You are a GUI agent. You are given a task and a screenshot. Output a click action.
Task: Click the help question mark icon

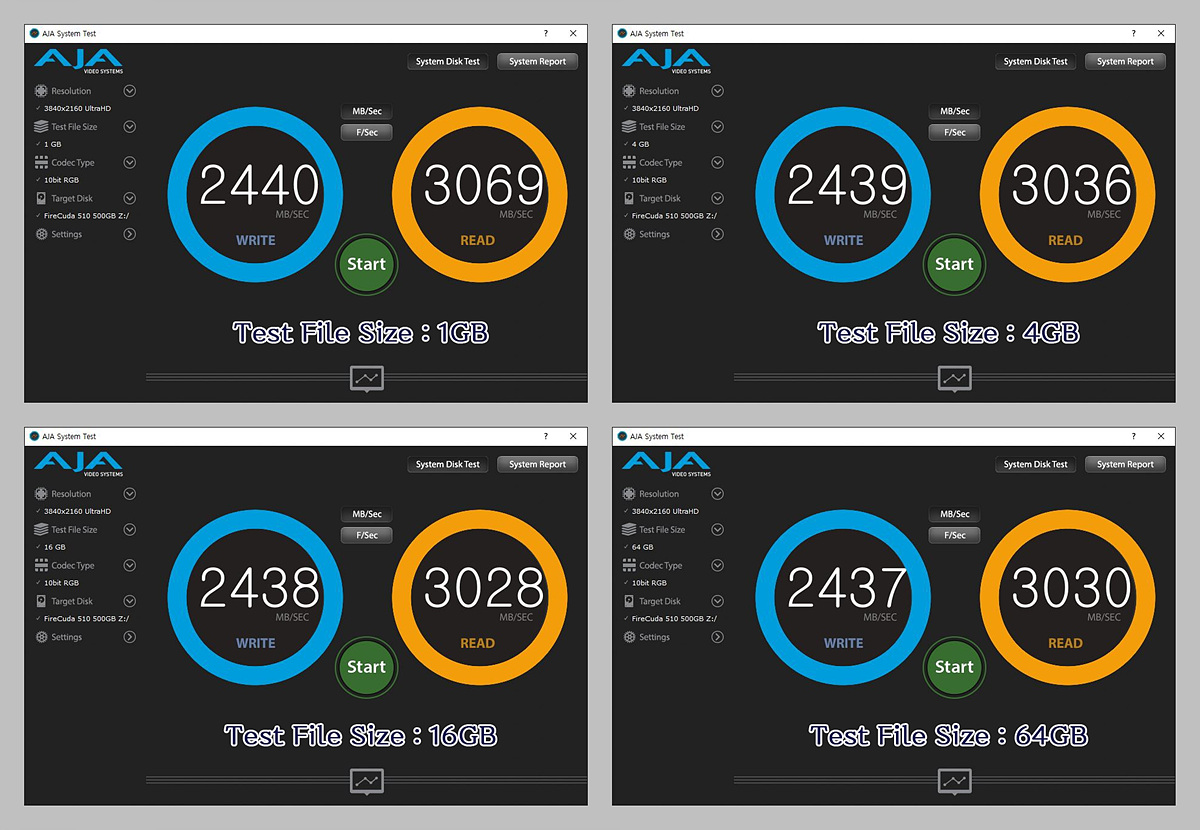(545, 33)
